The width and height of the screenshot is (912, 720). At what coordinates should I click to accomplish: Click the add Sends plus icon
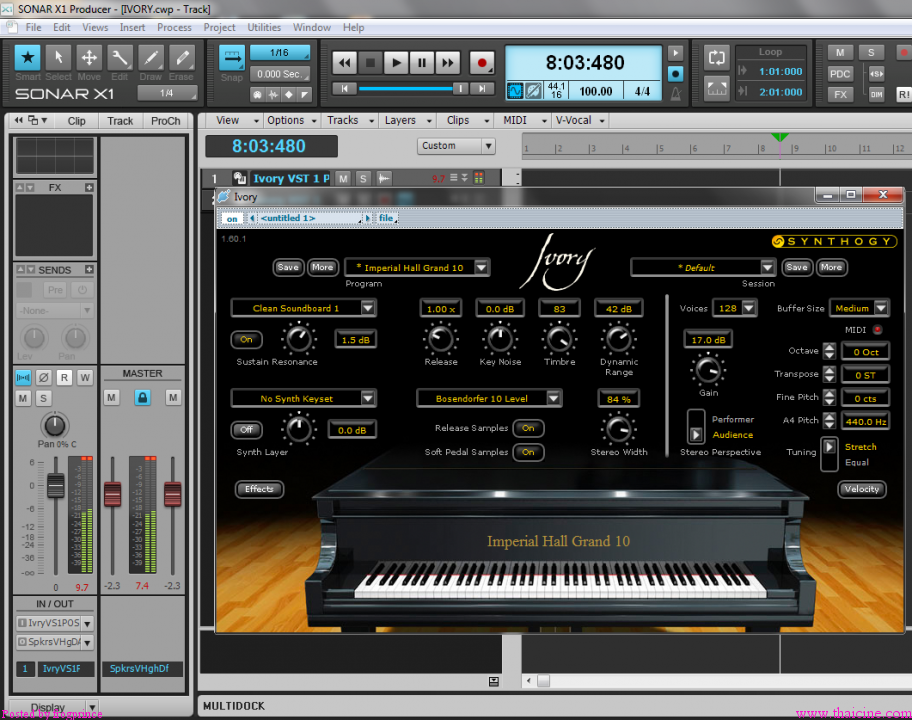coord(89,269)
